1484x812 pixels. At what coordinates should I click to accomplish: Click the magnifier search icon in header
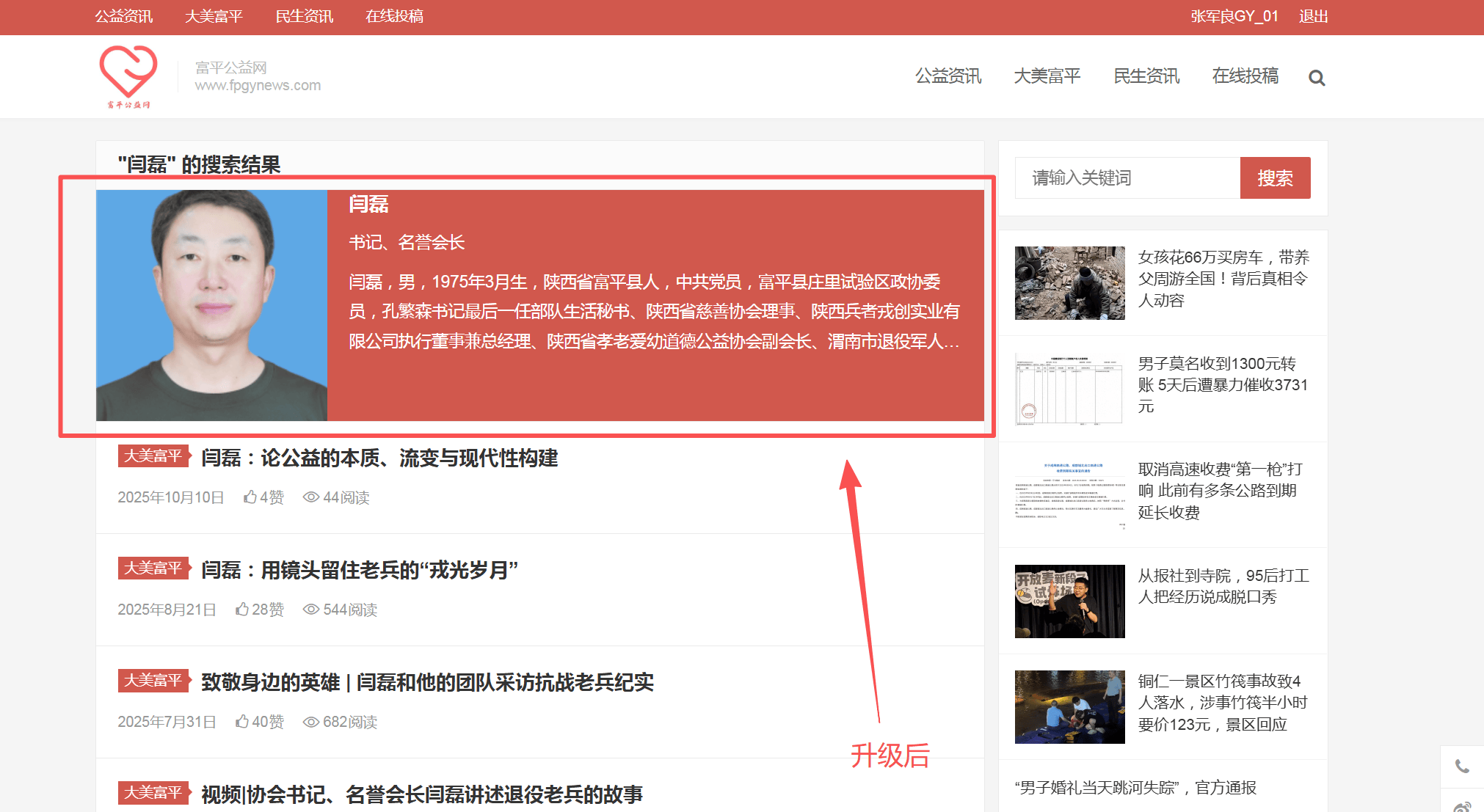[x=1317, y=78]
